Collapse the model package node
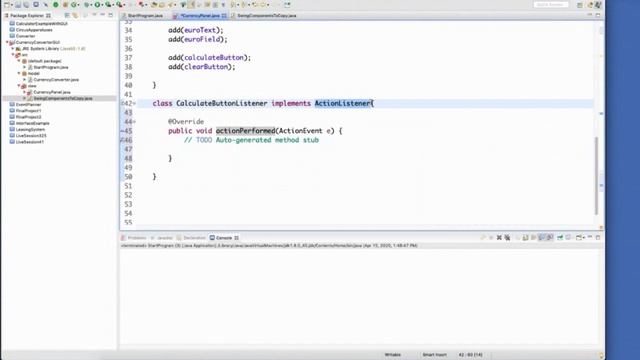This screenshot has width=640, height=360. pyautogui.click(x=19, y=73)
